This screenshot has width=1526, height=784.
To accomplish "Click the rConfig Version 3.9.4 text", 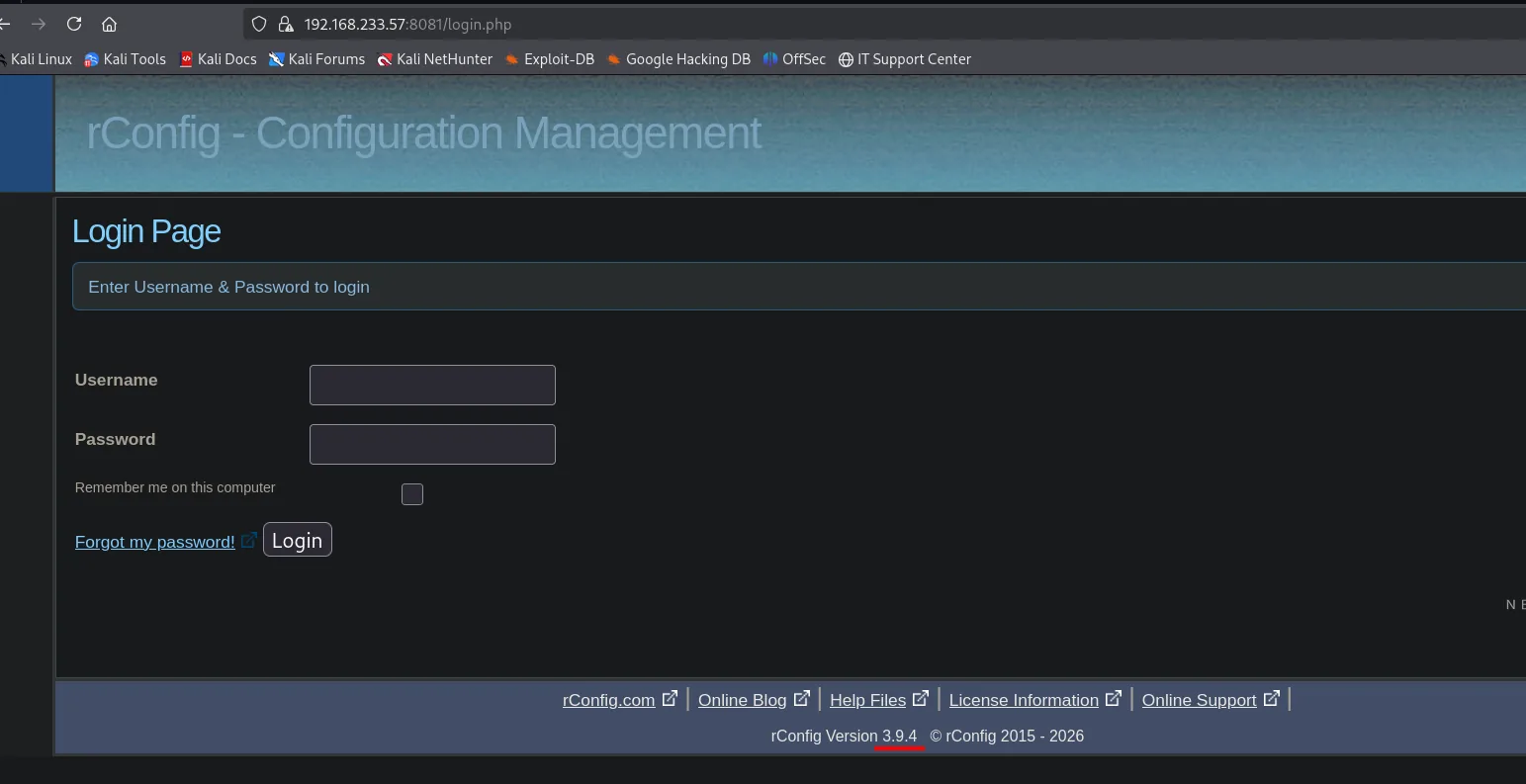I will pos(845,736).
